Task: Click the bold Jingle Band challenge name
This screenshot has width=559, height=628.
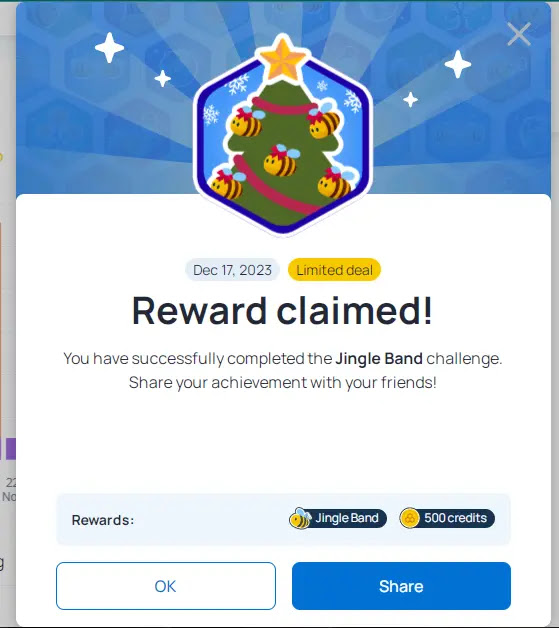Action: pyautogui.click(x=379, y=358)
